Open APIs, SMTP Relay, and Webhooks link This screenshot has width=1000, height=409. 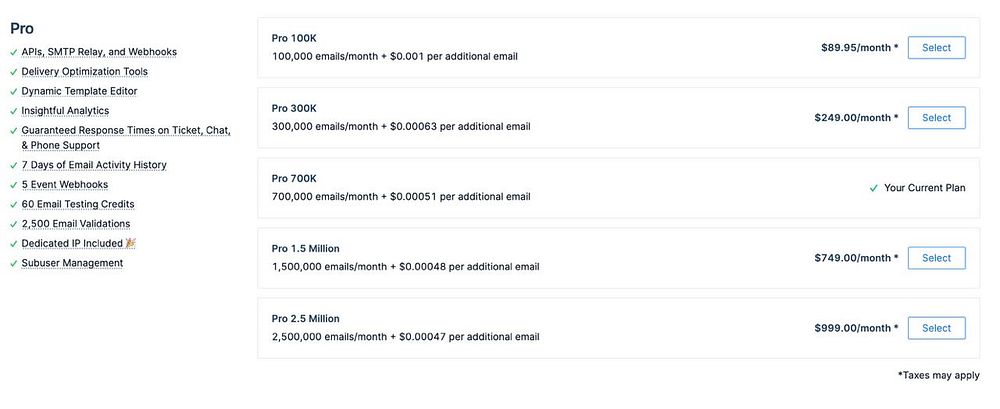coord(99,52)
